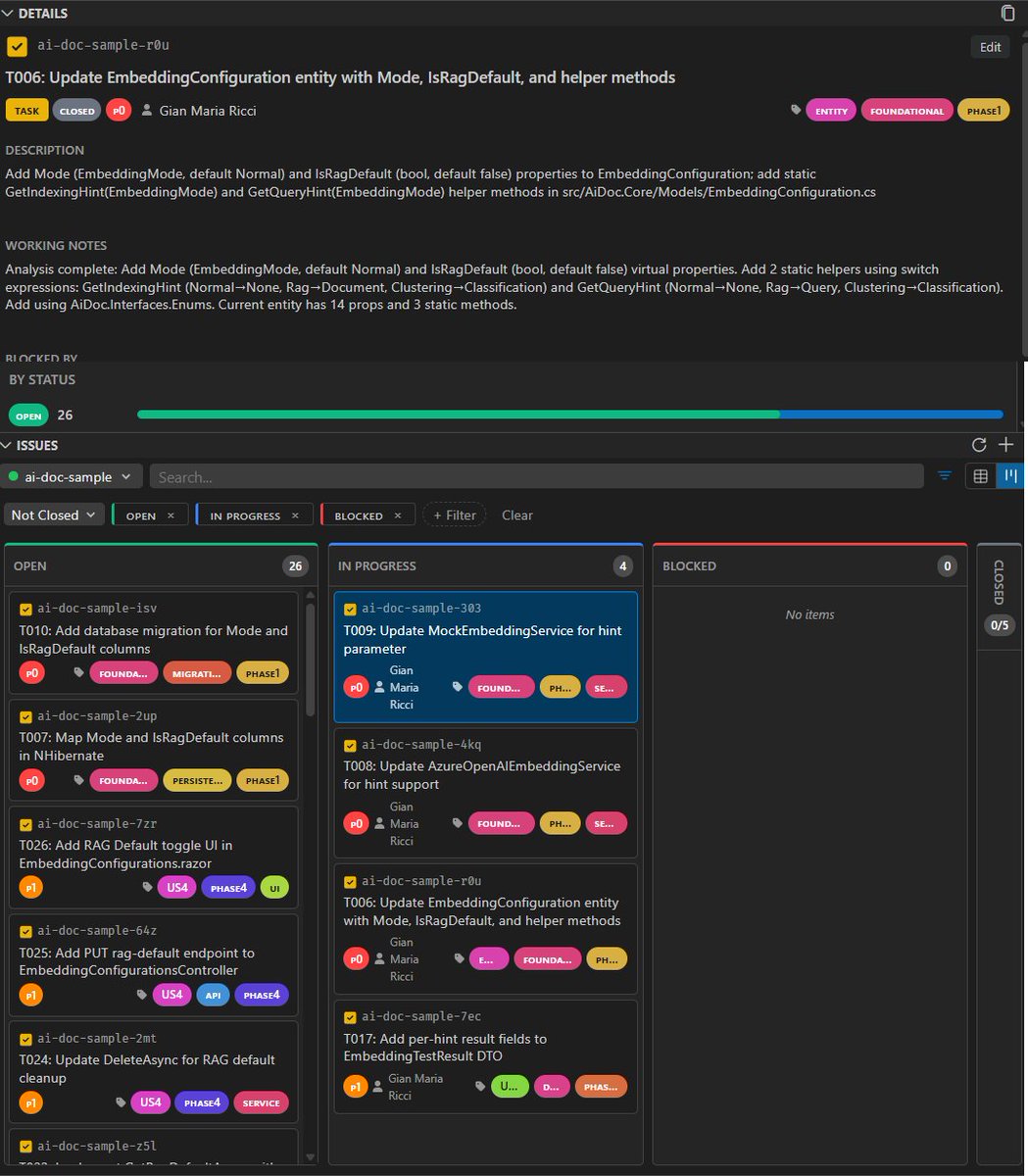This screenshot has width=1028, height=1176.
Task: Click the US4 label on T025 card
Action: pyautogui.click(x=171, y=995)
